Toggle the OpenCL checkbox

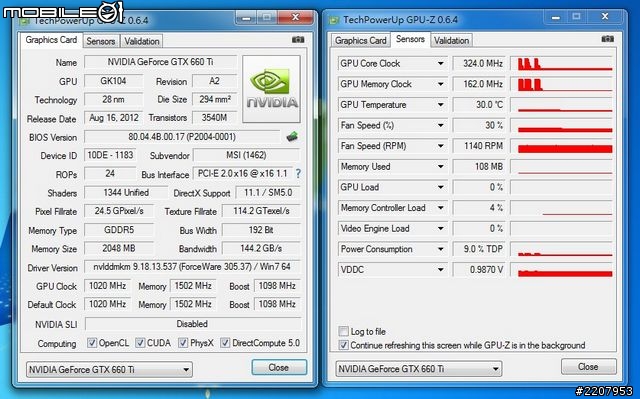click(92, 343)
